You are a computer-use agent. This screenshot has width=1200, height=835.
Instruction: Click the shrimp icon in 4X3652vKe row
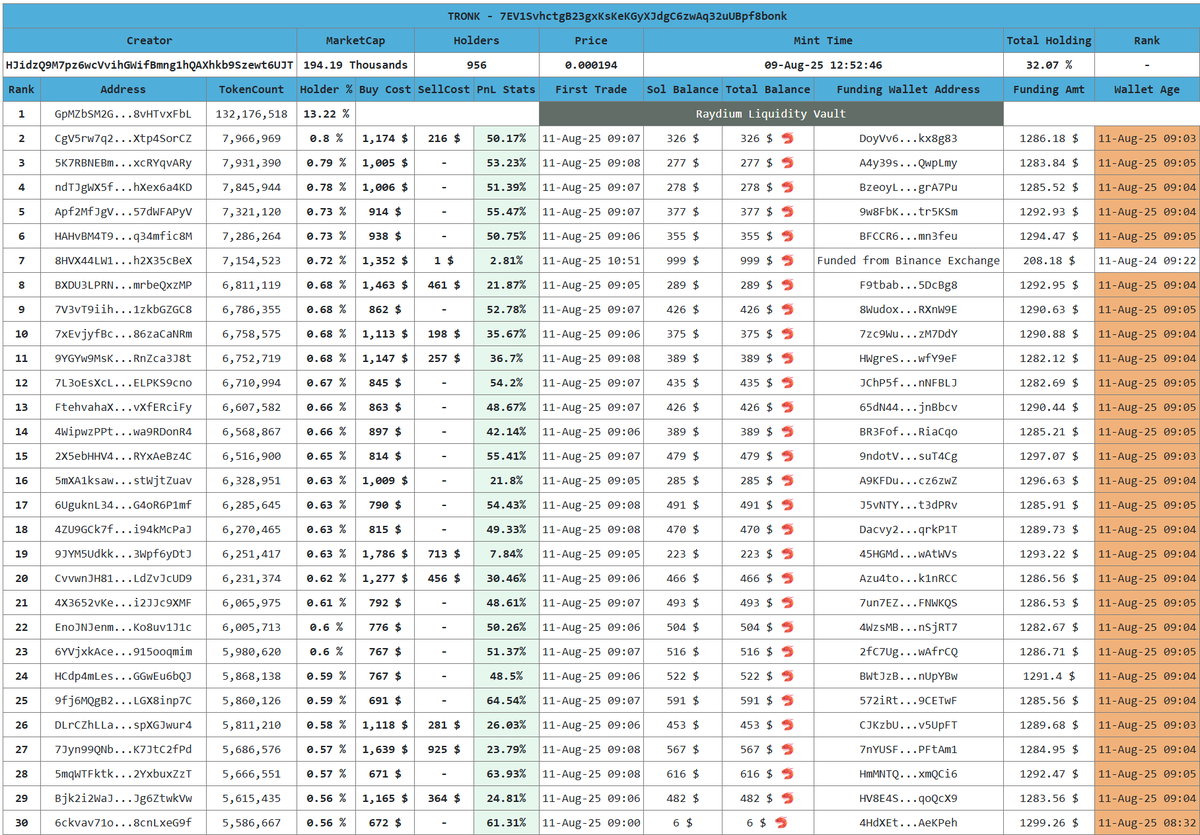[787, 603]
